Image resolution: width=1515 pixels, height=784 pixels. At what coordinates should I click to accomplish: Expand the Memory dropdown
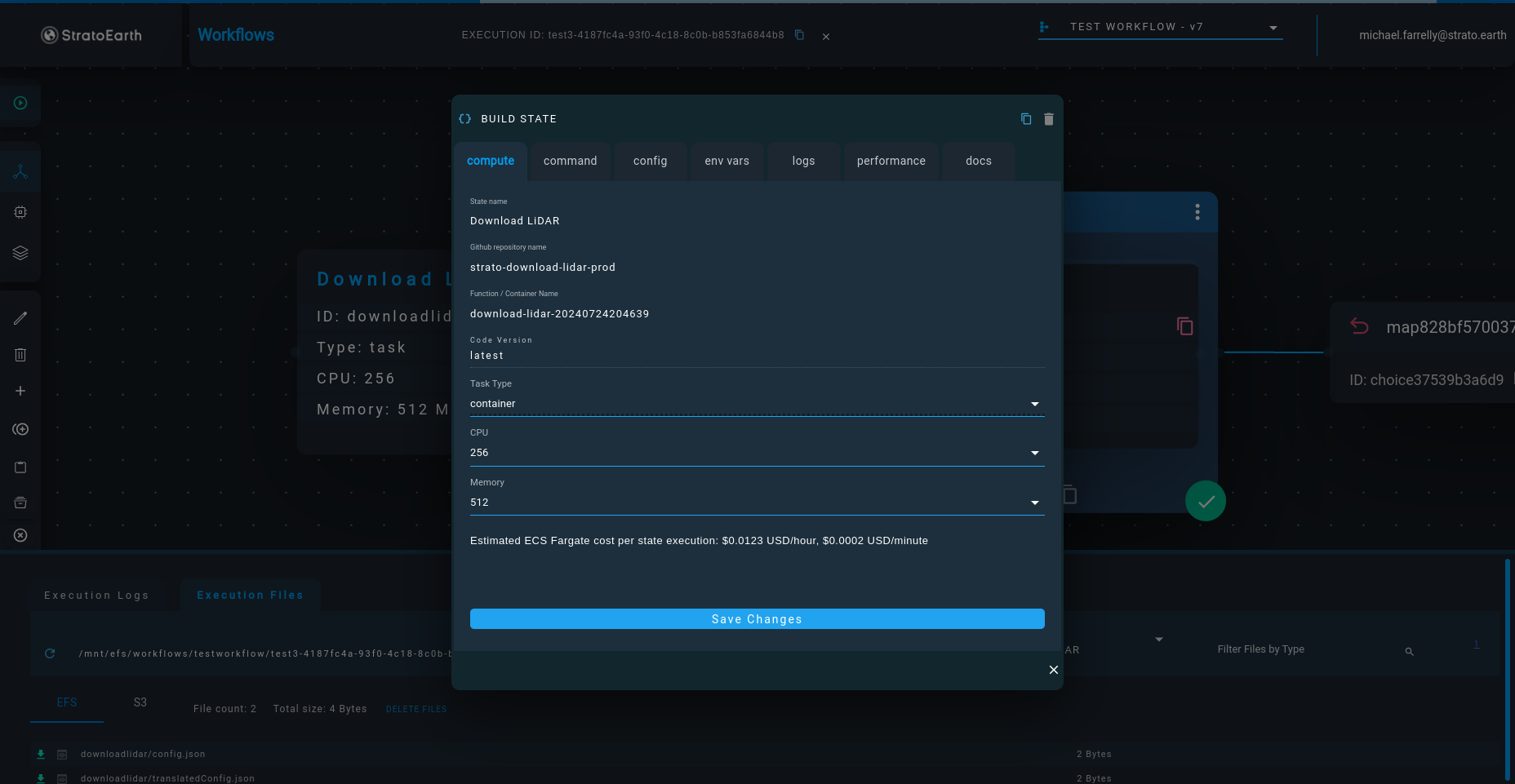[x=757, y=503]
